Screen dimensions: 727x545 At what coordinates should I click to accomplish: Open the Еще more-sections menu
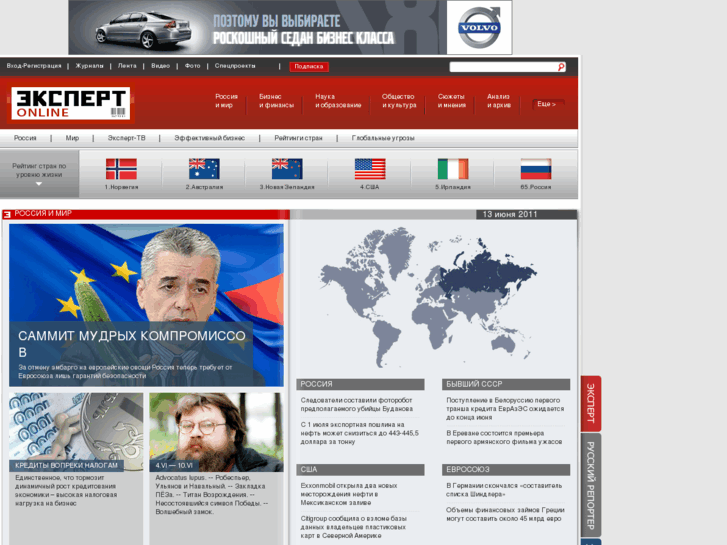point(548,104)
